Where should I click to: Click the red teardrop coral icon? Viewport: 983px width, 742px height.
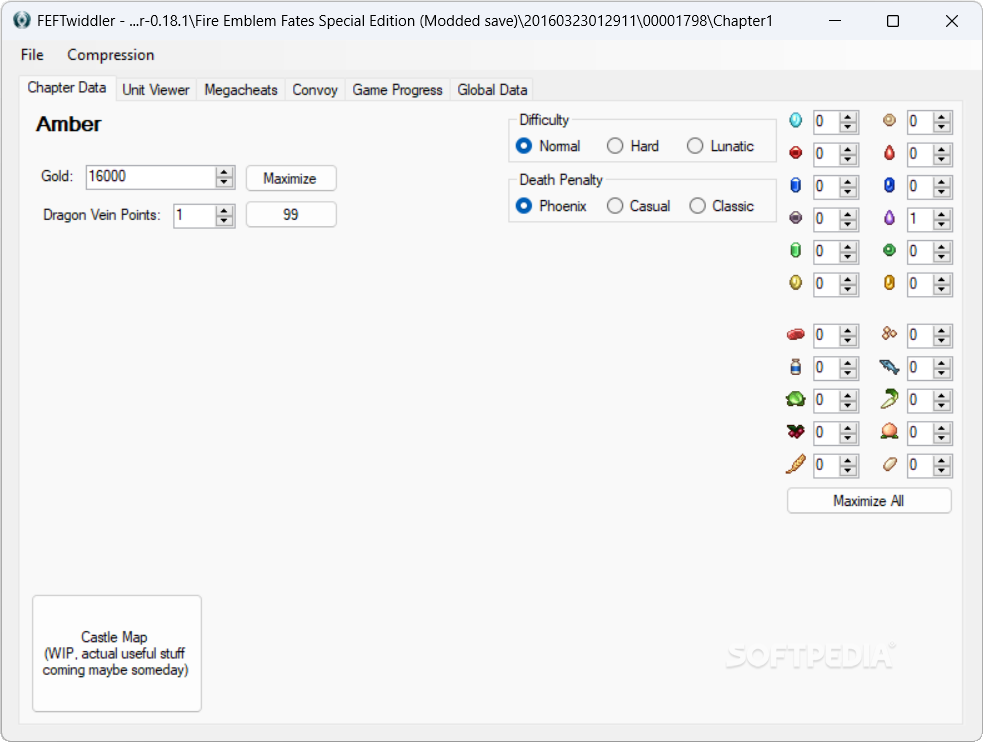pos(889,153)
